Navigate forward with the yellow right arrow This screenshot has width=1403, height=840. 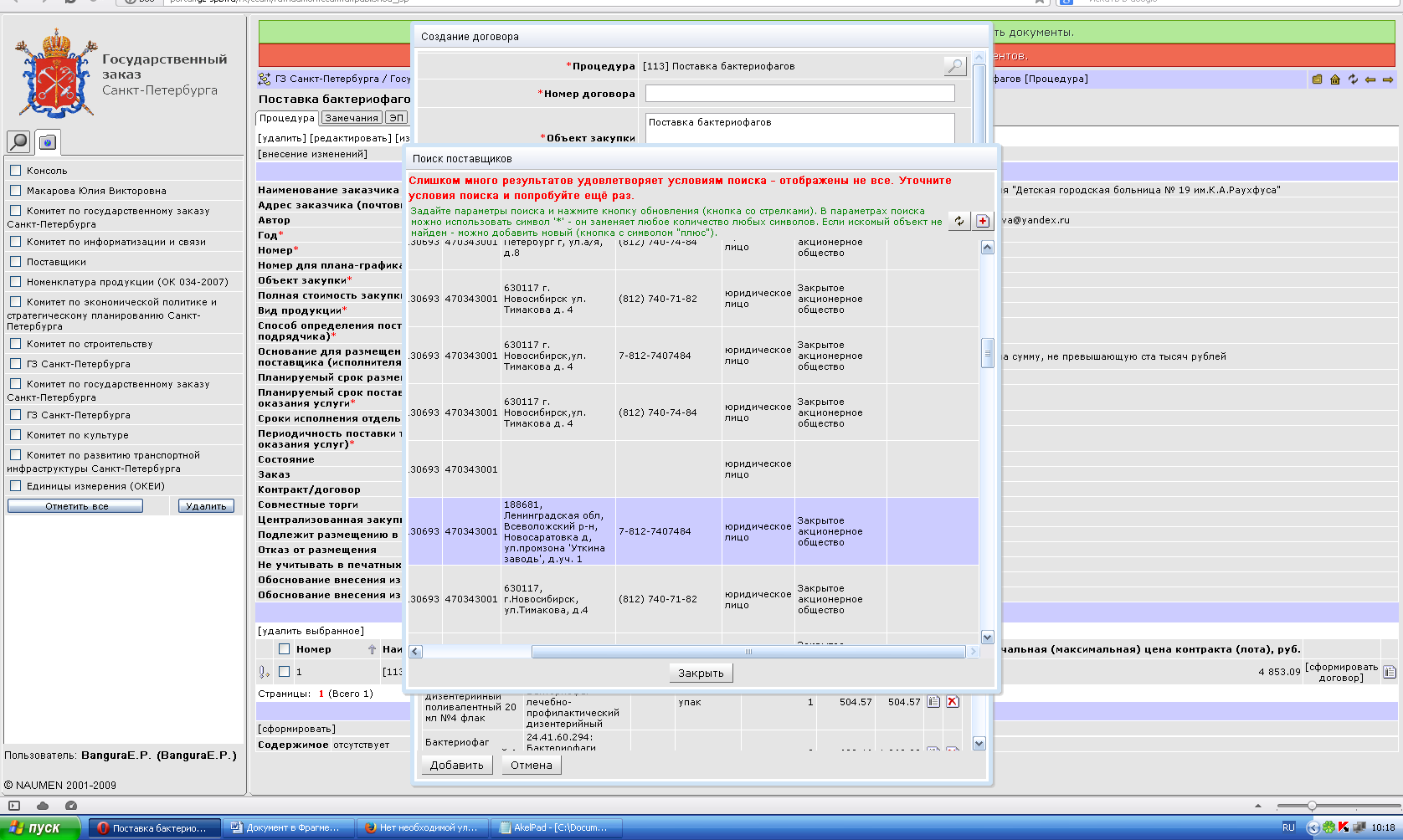point(1388,79)
